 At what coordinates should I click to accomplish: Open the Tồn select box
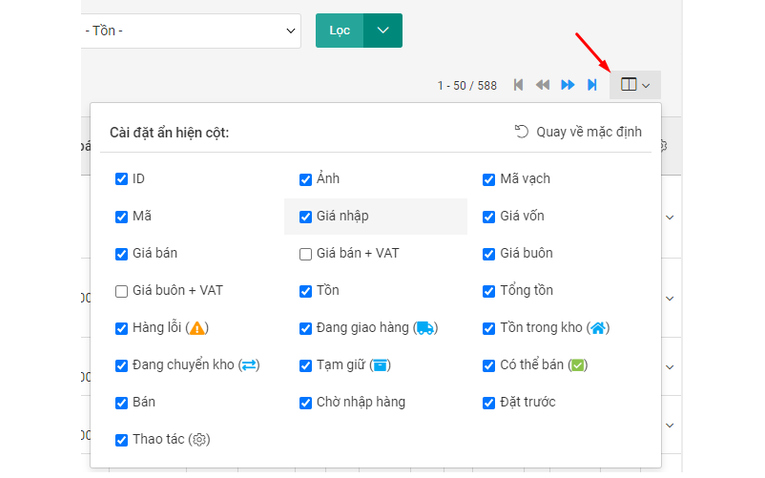[191, 31]
